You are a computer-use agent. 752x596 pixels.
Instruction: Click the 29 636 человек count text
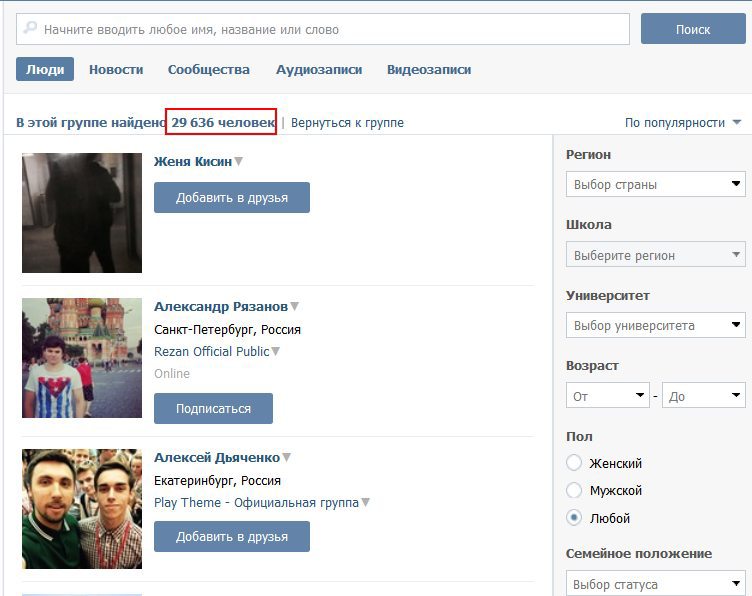[x=223, y=122]
